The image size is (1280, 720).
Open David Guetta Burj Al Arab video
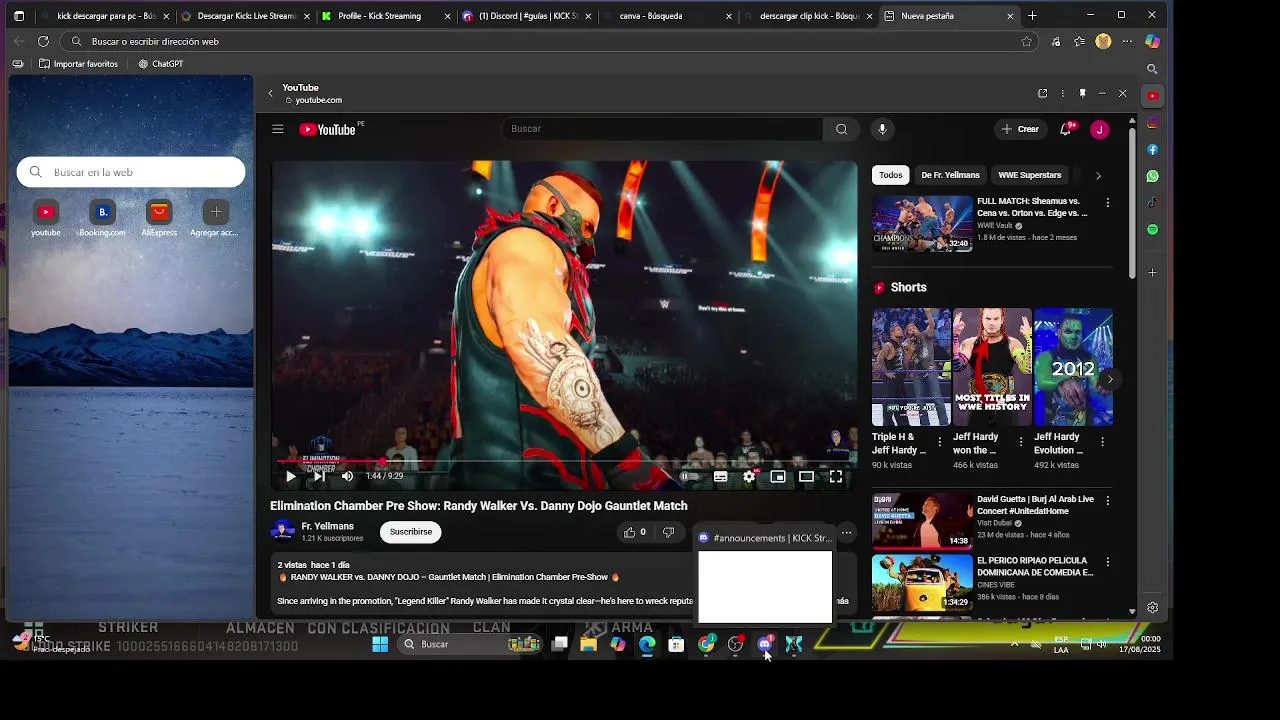922,520
